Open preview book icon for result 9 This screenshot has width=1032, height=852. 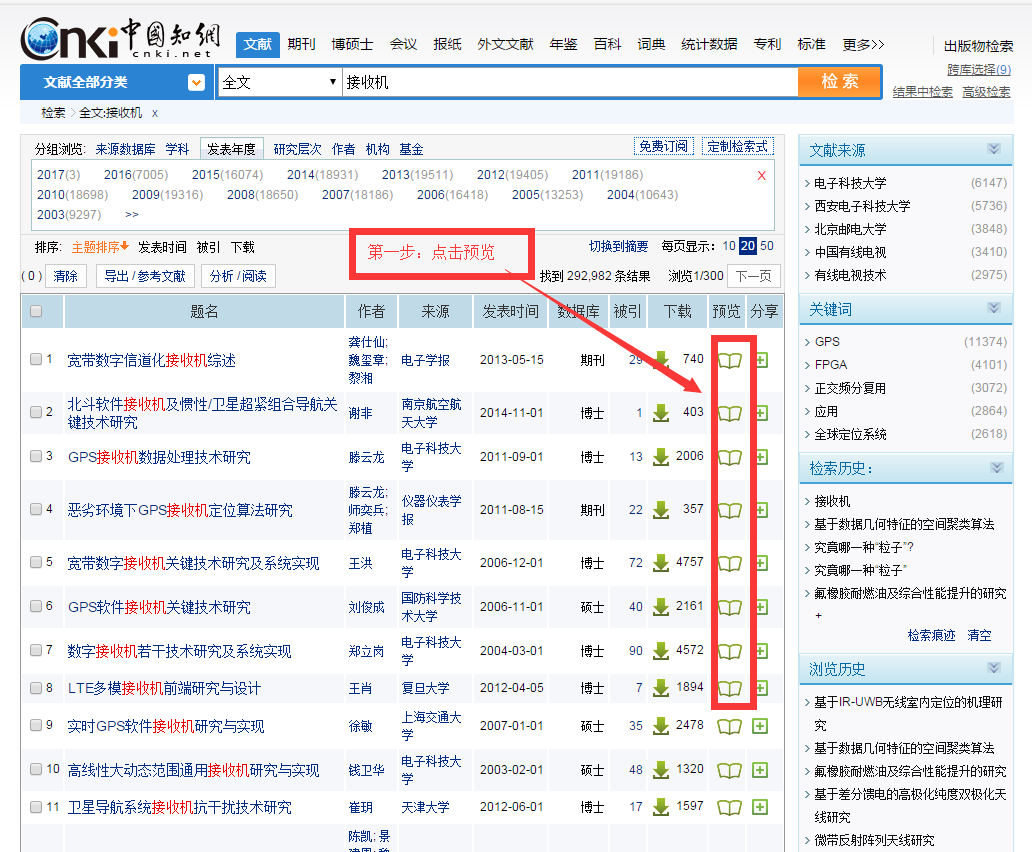click(x=730, y=726)
